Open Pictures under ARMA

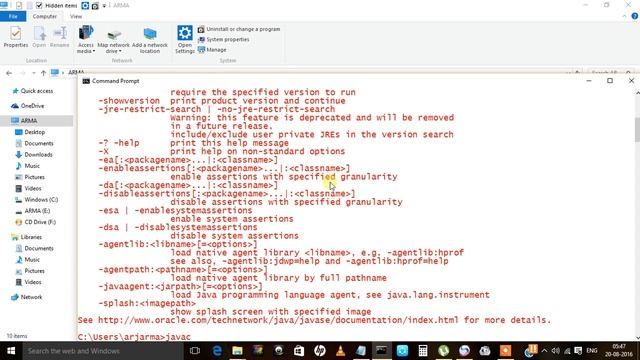click(x=30, y=177)
